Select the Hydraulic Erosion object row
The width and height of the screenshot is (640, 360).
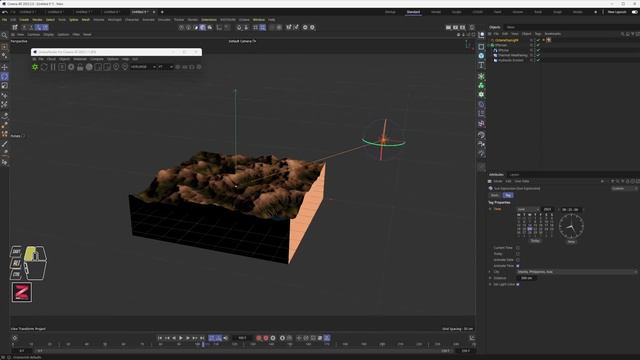coord(510,60)
